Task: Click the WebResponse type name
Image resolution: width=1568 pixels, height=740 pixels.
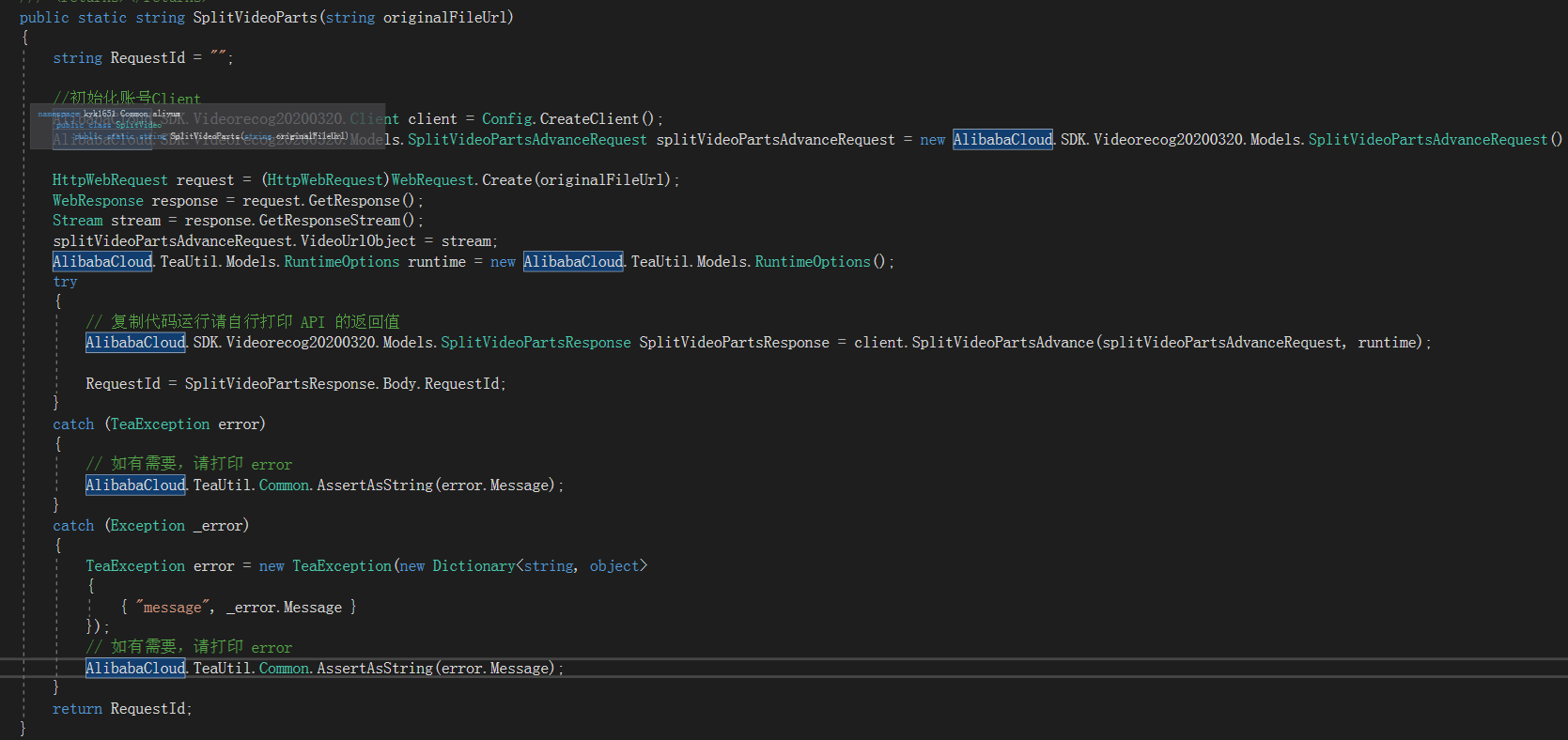Action: click(98, 201)
